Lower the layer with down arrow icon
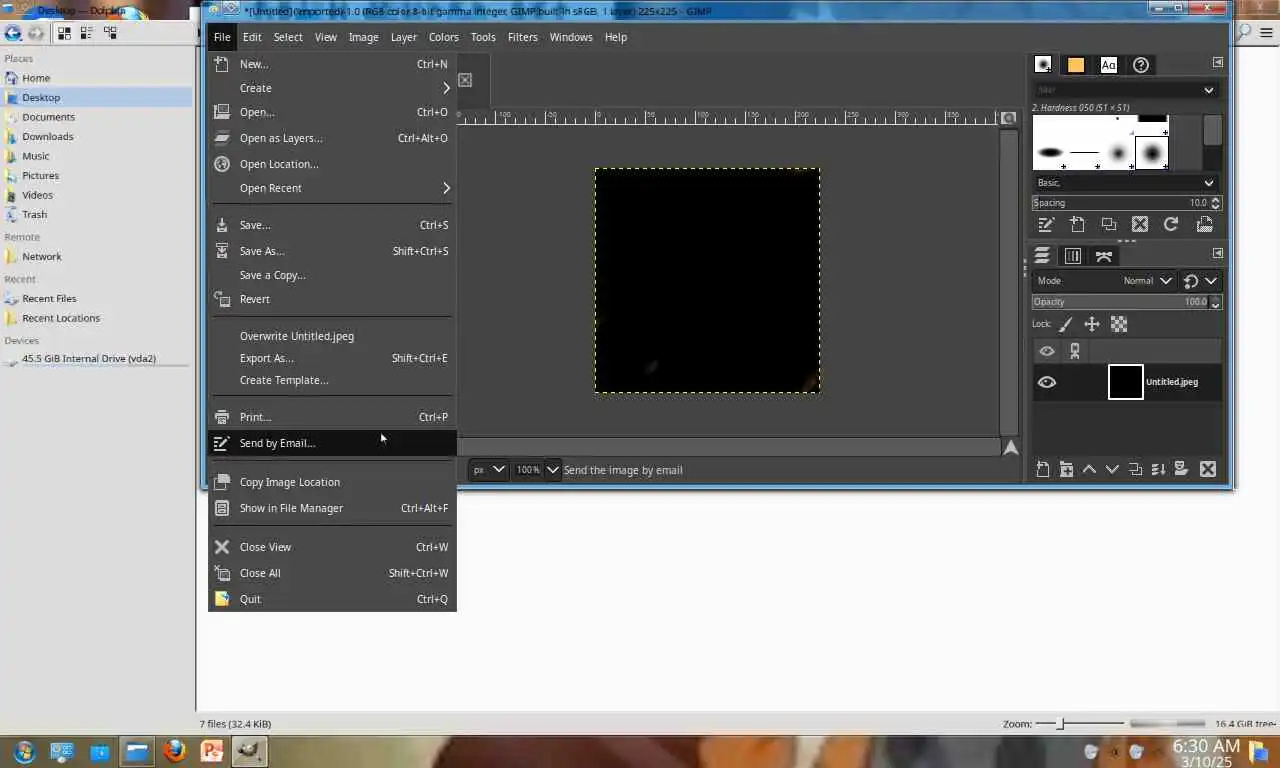The width and height of the screenshot is (1280, 768). [x=1112, y=469]
